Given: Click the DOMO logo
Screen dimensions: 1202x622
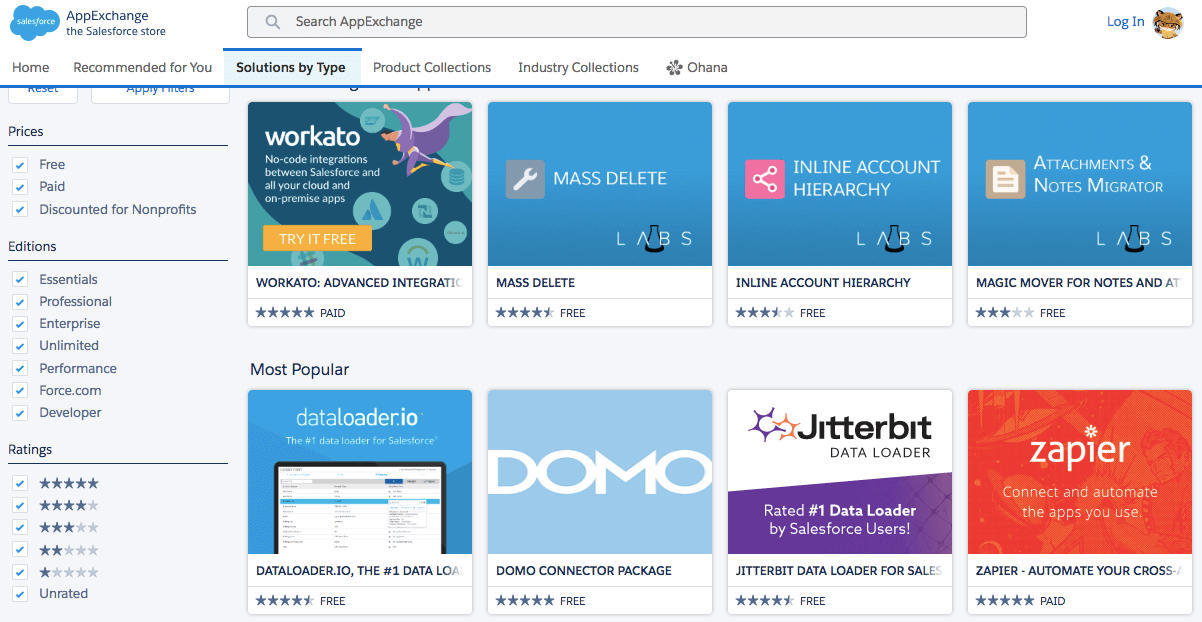Looking at the screenshot, I should pos(600,472).
